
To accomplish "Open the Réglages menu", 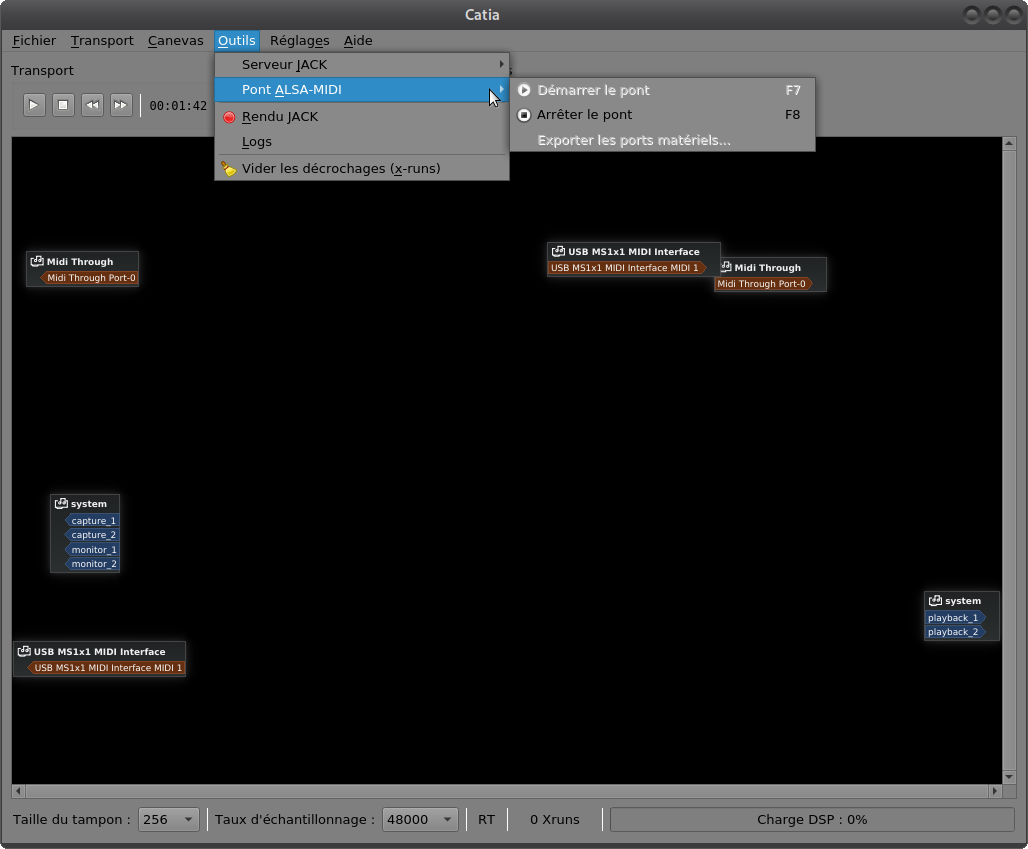I will point(300,41).
